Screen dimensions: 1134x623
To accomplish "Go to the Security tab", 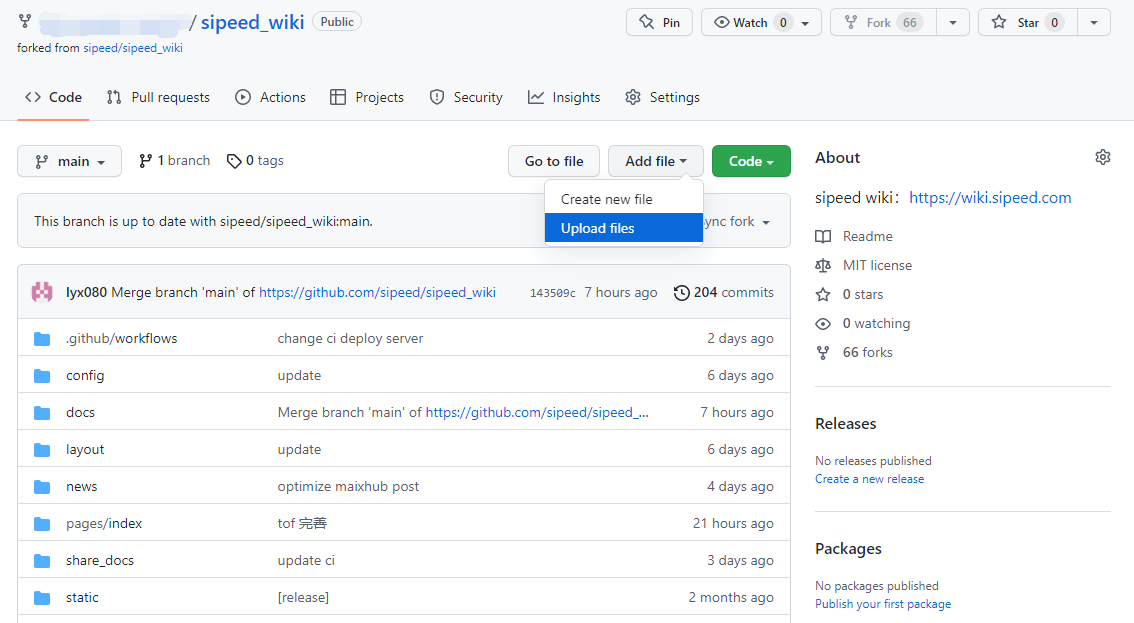I will (x=466, y=97).
